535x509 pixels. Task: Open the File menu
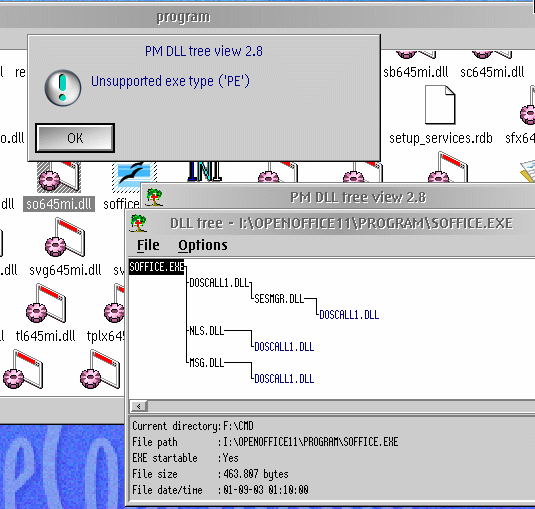[x=148, y=245]
